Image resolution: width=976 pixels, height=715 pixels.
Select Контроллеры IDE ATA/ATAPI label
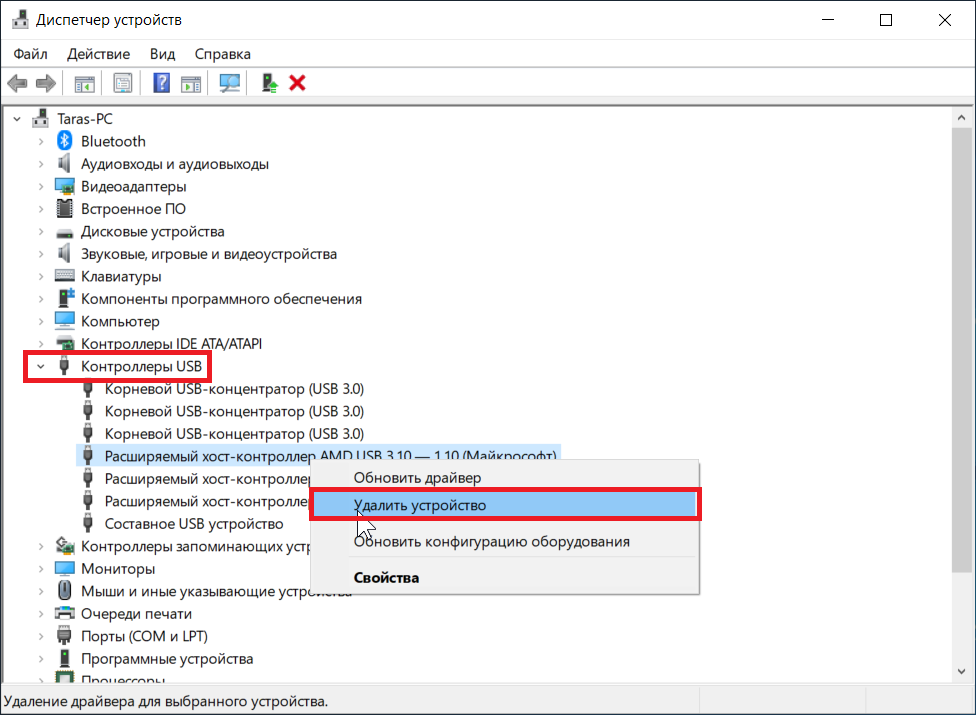click(x=171, y=343)
